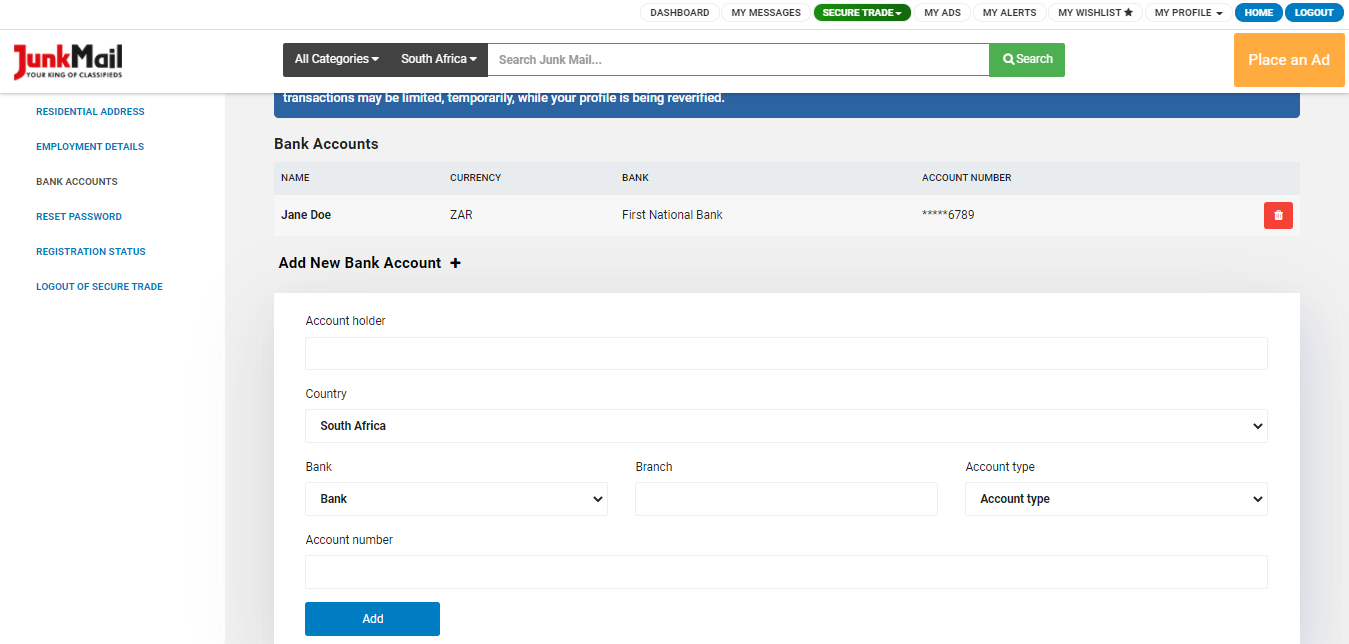Change the South Africa location selector

point(437,59)
